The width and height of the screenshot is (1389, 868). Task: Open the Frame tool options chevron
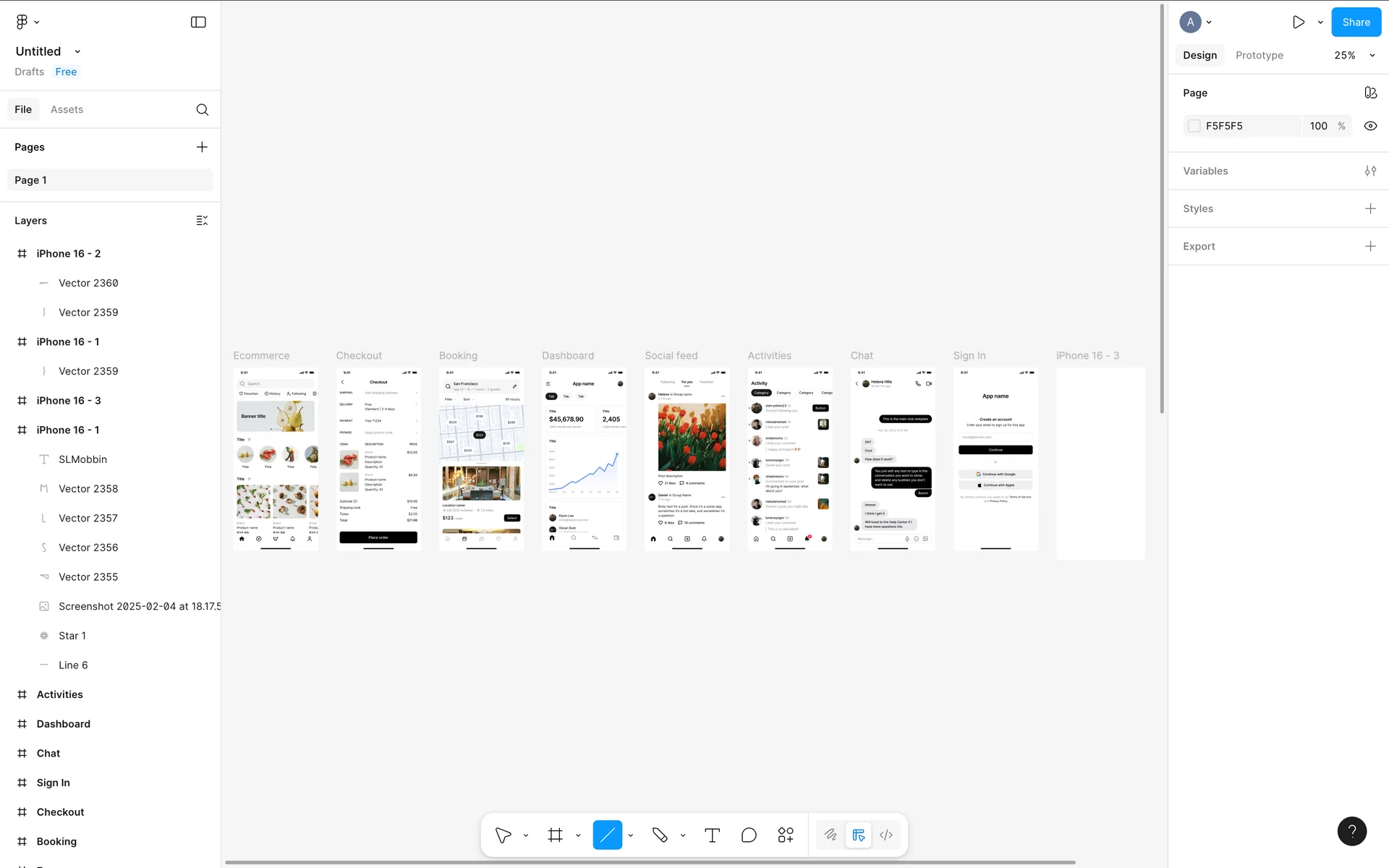(x=578, y=835)
